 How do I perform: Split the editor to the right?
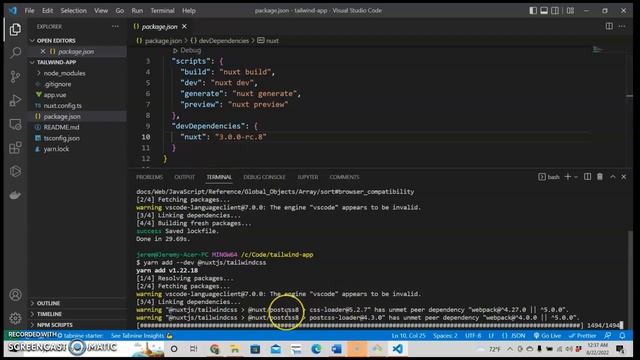[609, 26]
